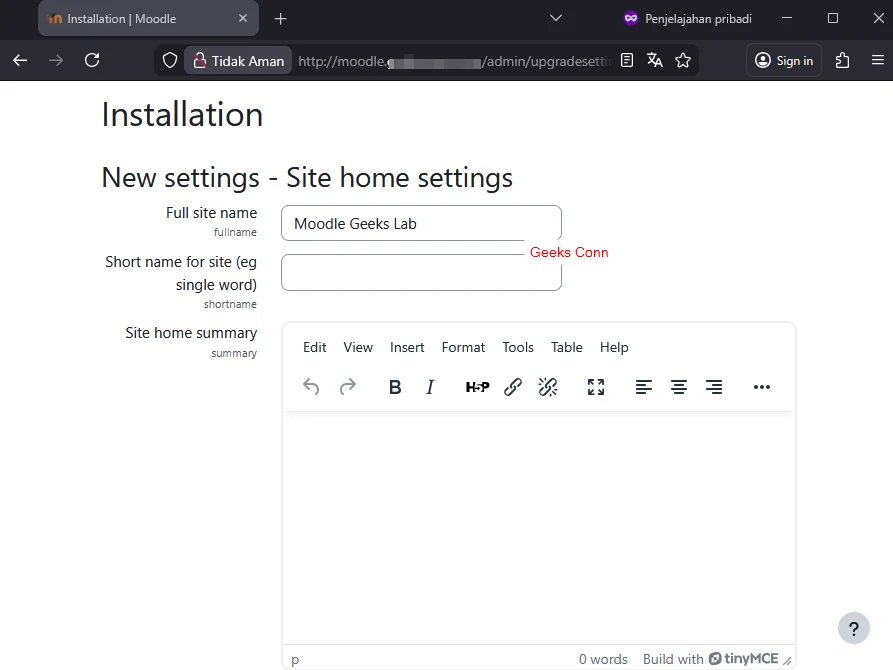Click the Short name for site field
893x670 pixels.
point(420,273)
